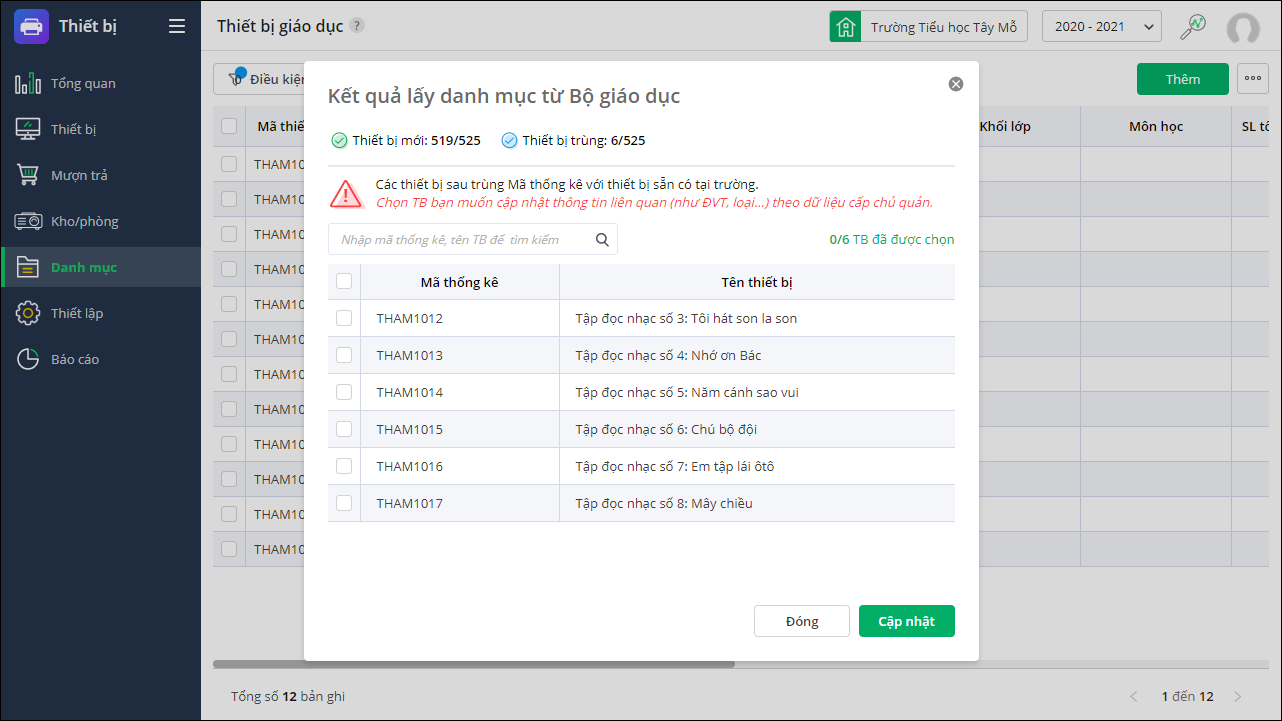
Task: Click the Đóng button
Action: pyautogui.click(x=802, y=621)
